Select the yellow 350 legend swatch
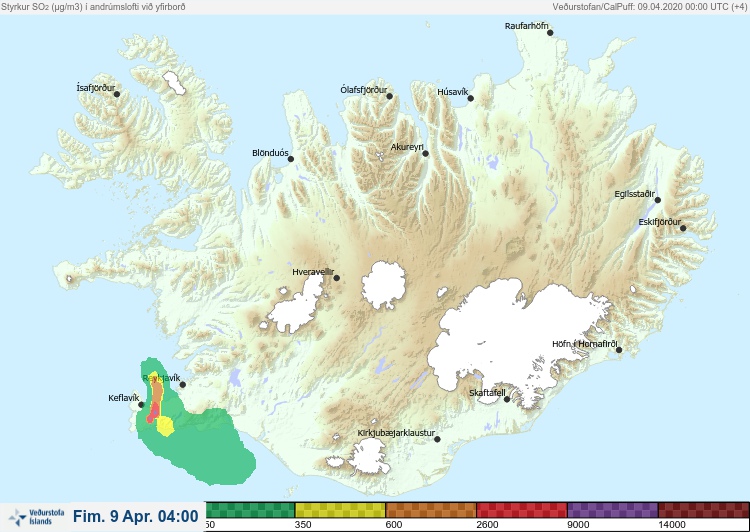Image resolution: width=750 pixels, height=532 pixels. [340, 510]
